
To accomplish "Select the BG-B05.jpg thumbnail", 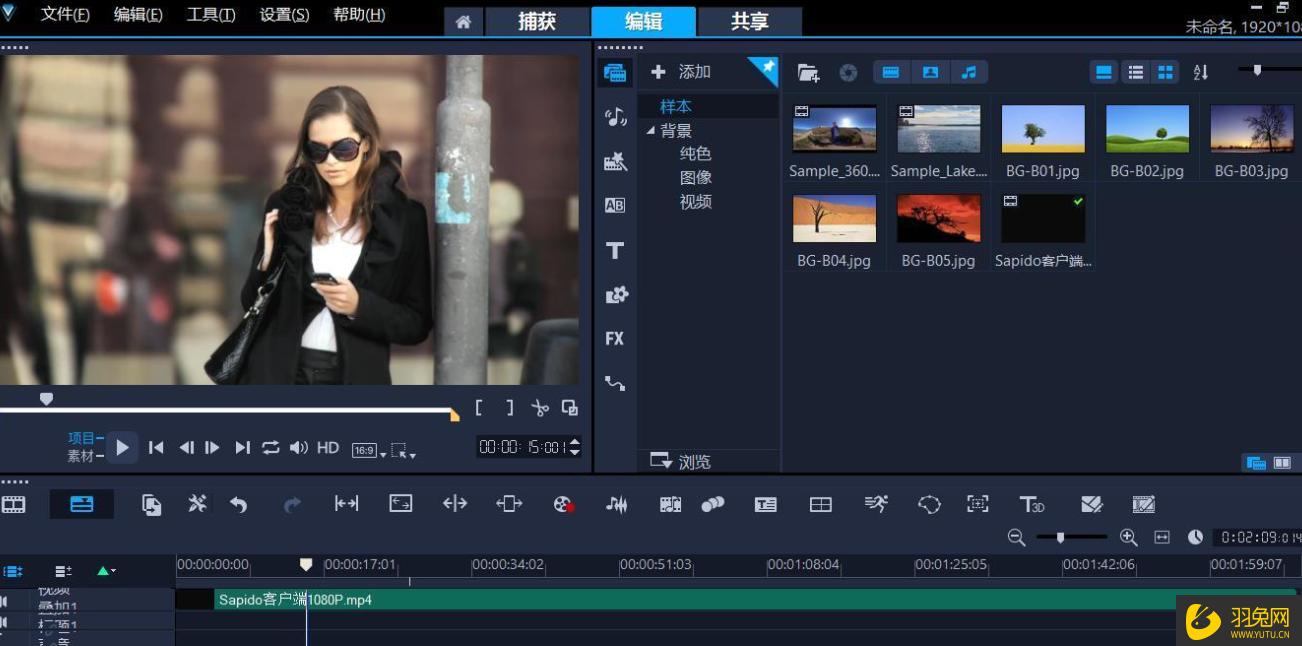I will [938, 219].
